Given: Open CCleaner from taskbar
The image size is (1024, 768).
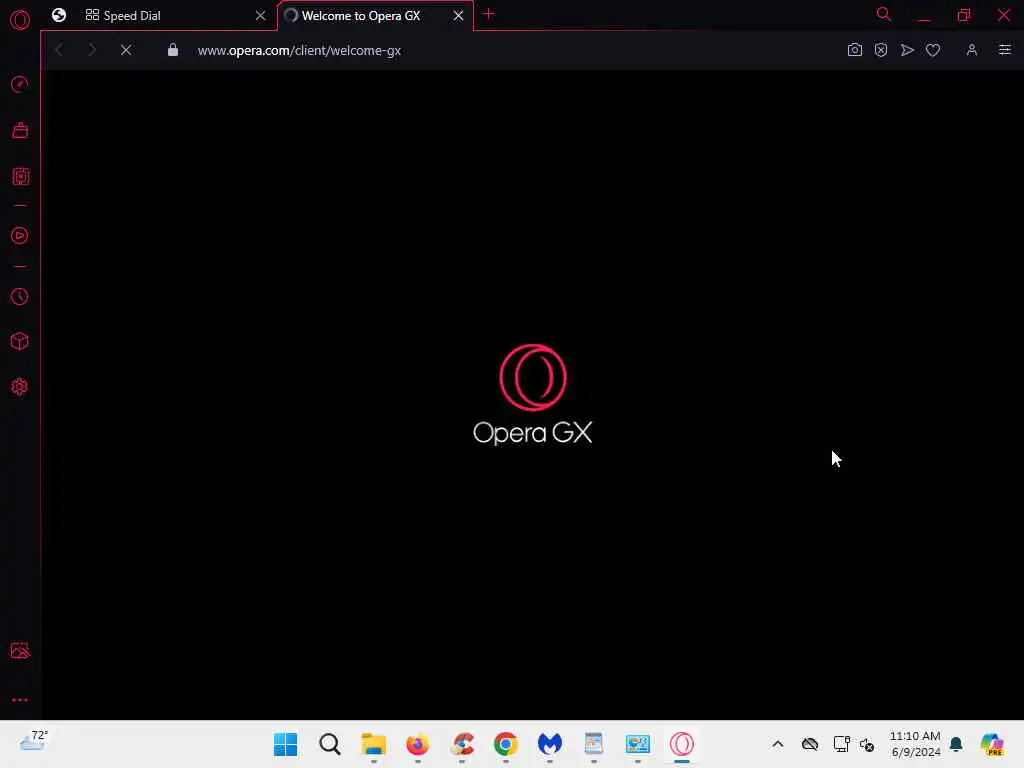Looking at the screenshot, I should 462,744.
